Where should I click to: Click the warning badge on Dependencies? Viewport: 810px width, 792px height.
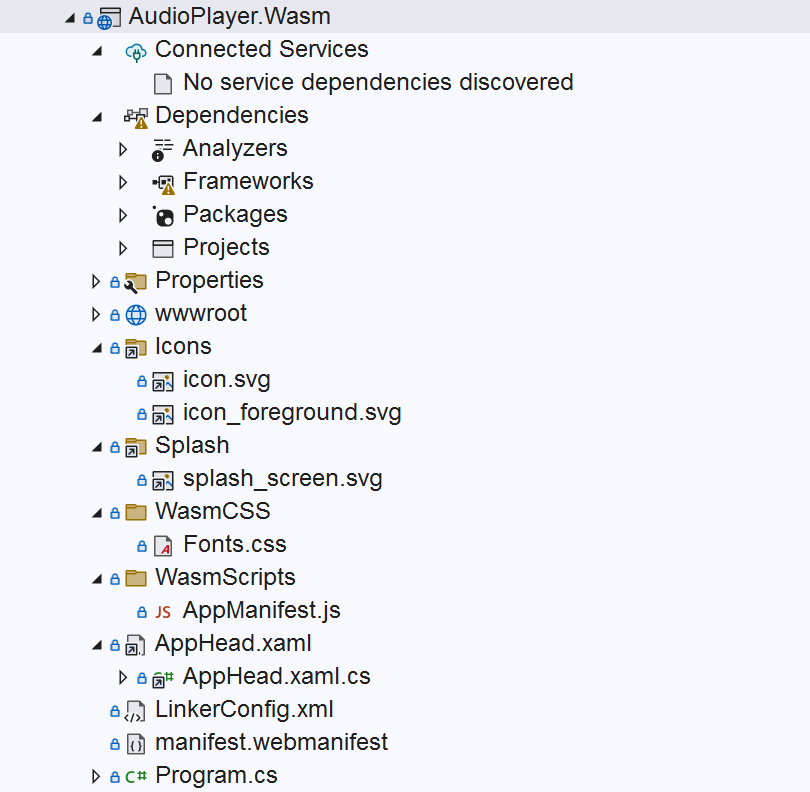point(142,122)
